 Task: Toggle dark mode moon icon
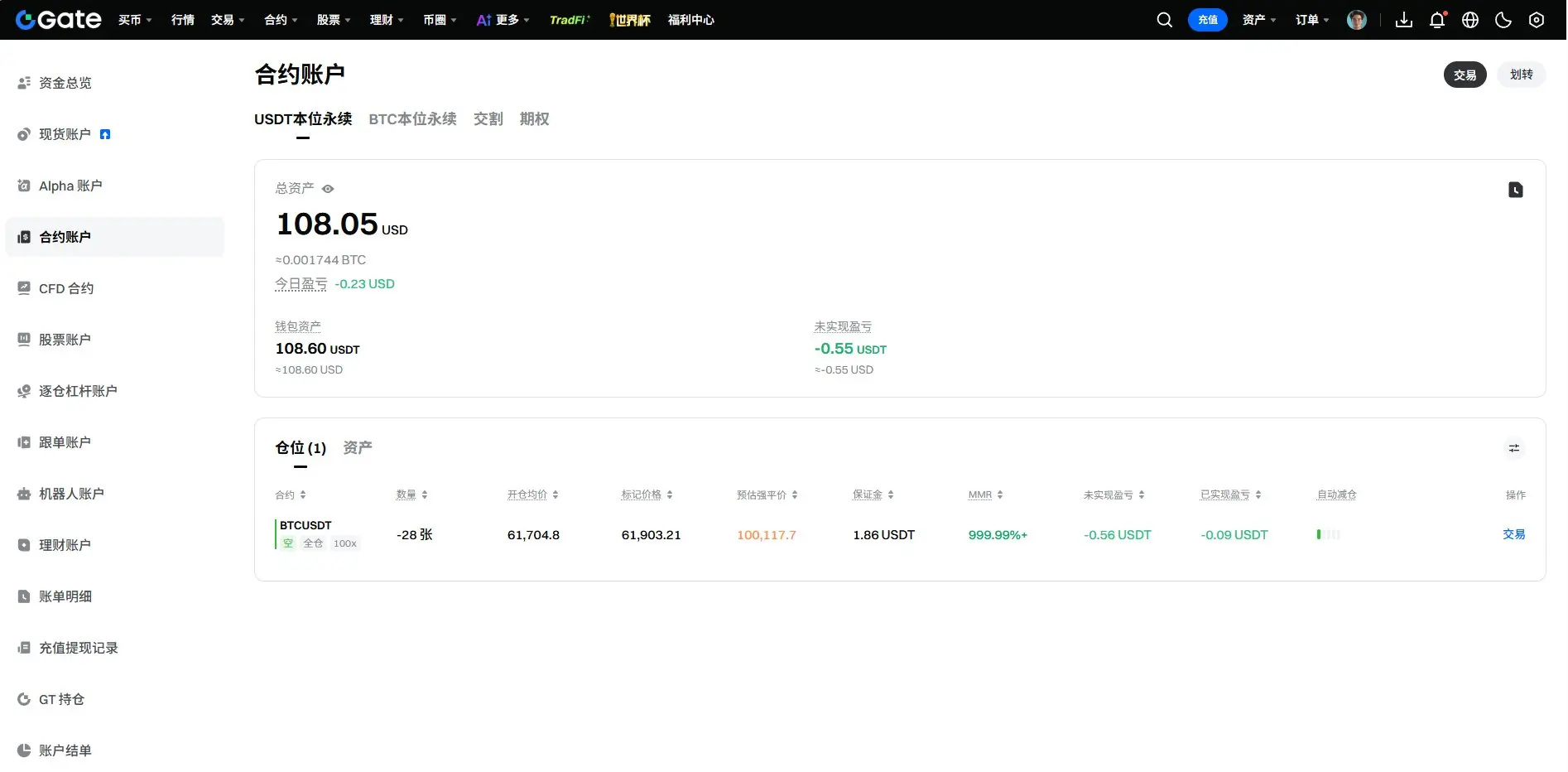[x=1503, y=20]
